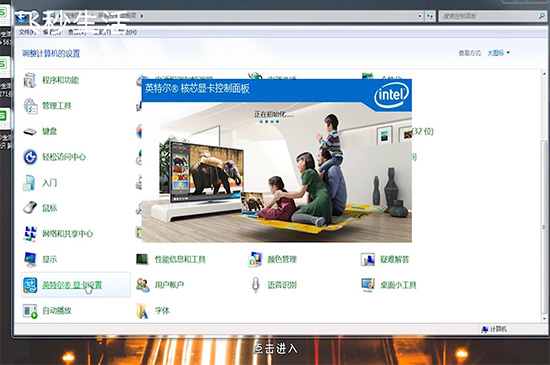Open the Display (显示) settings icon
550x365 pixels.
tap(30, 259)
